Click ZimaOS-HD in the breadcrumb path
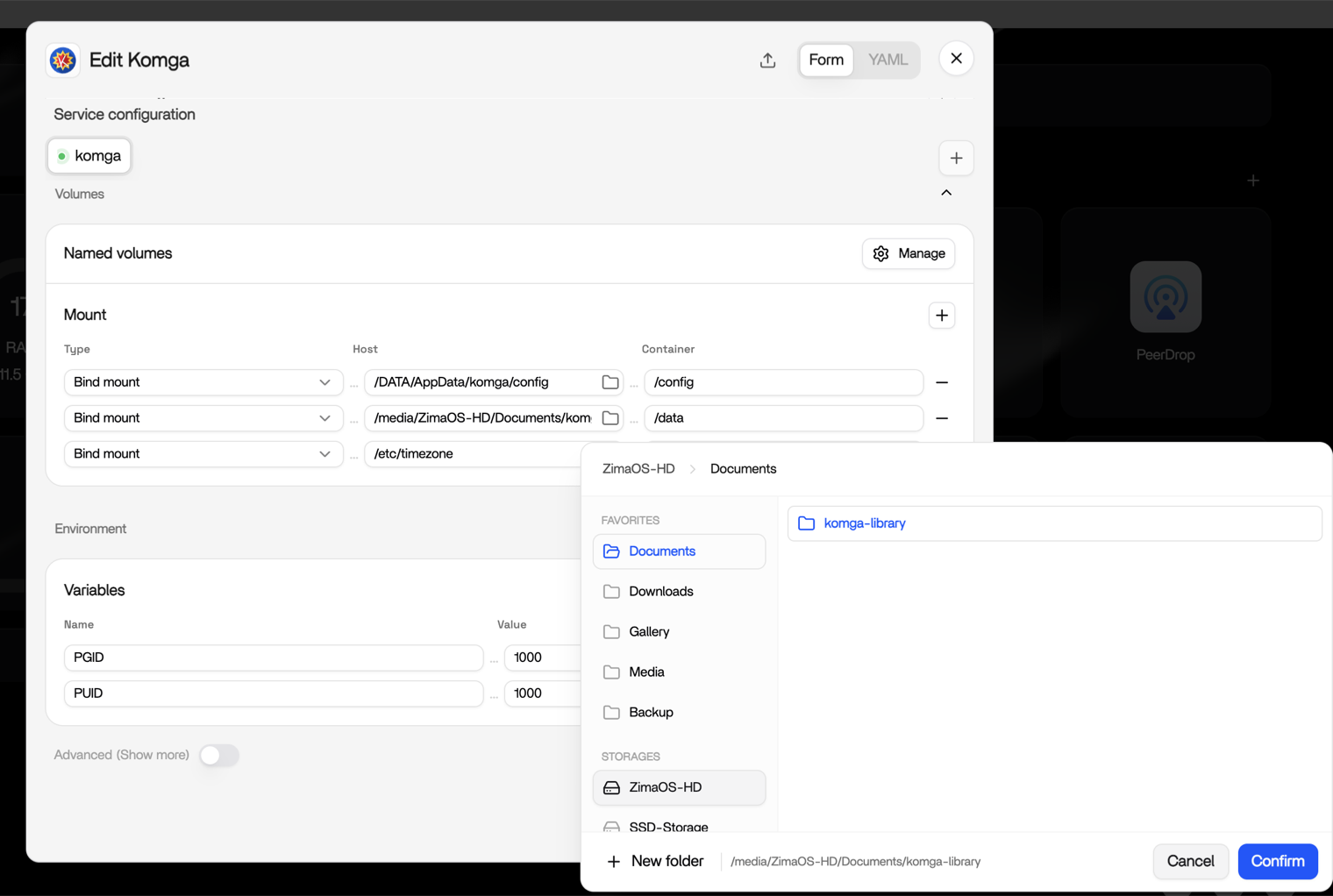 pyautogui.click(x=638, y=469)
